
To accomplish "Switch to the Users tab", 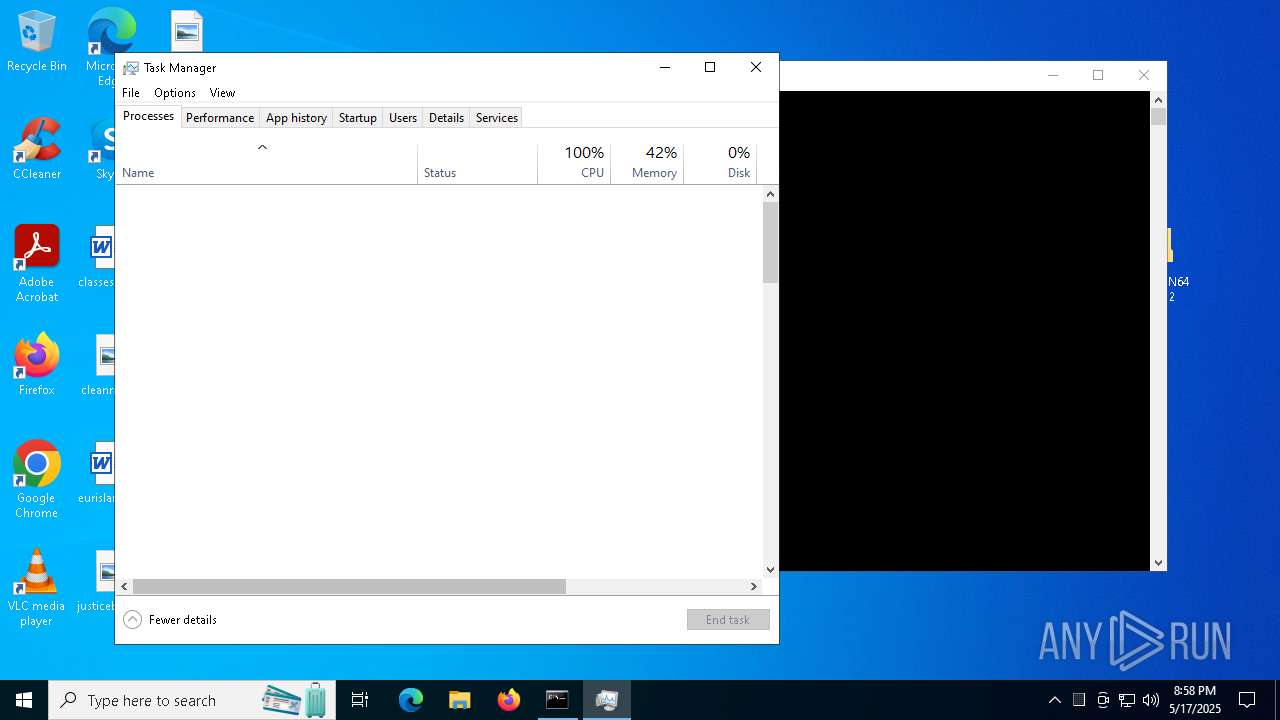I will point(403,118).
